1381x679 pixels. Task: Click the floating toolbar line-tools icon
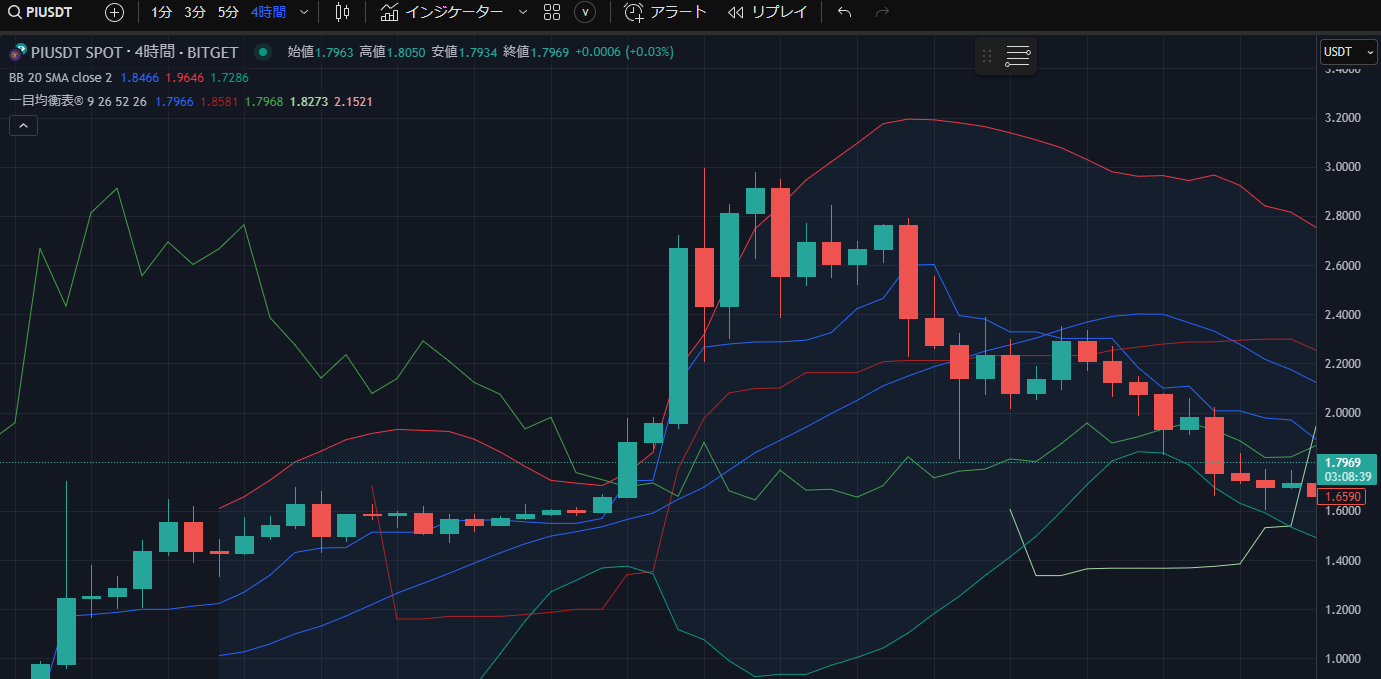point(1018,56)
